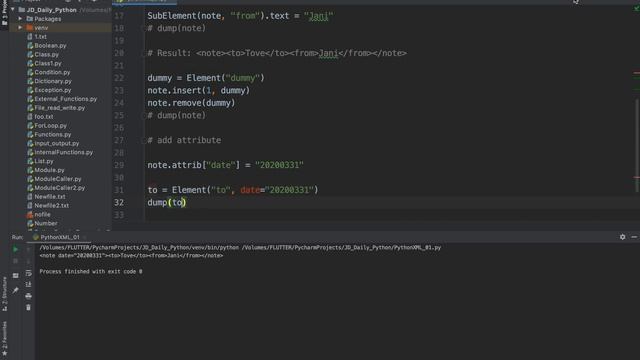Open Dictionary.py in the project tree
The width and height of the screenshot is (640, 360).
[49, 81]
